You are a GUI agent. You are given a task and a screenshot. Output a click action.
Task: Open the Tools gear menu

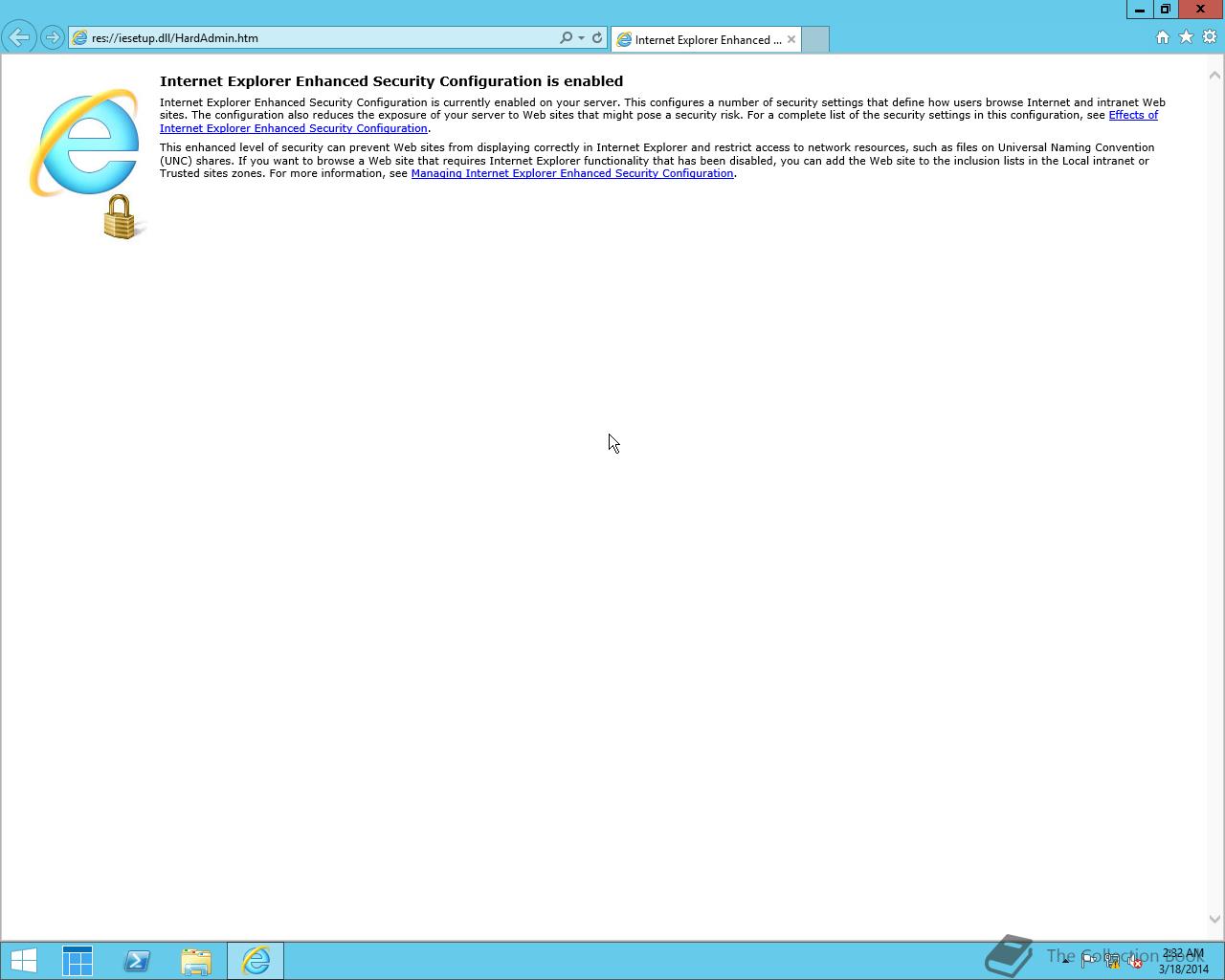[1210, 37]
